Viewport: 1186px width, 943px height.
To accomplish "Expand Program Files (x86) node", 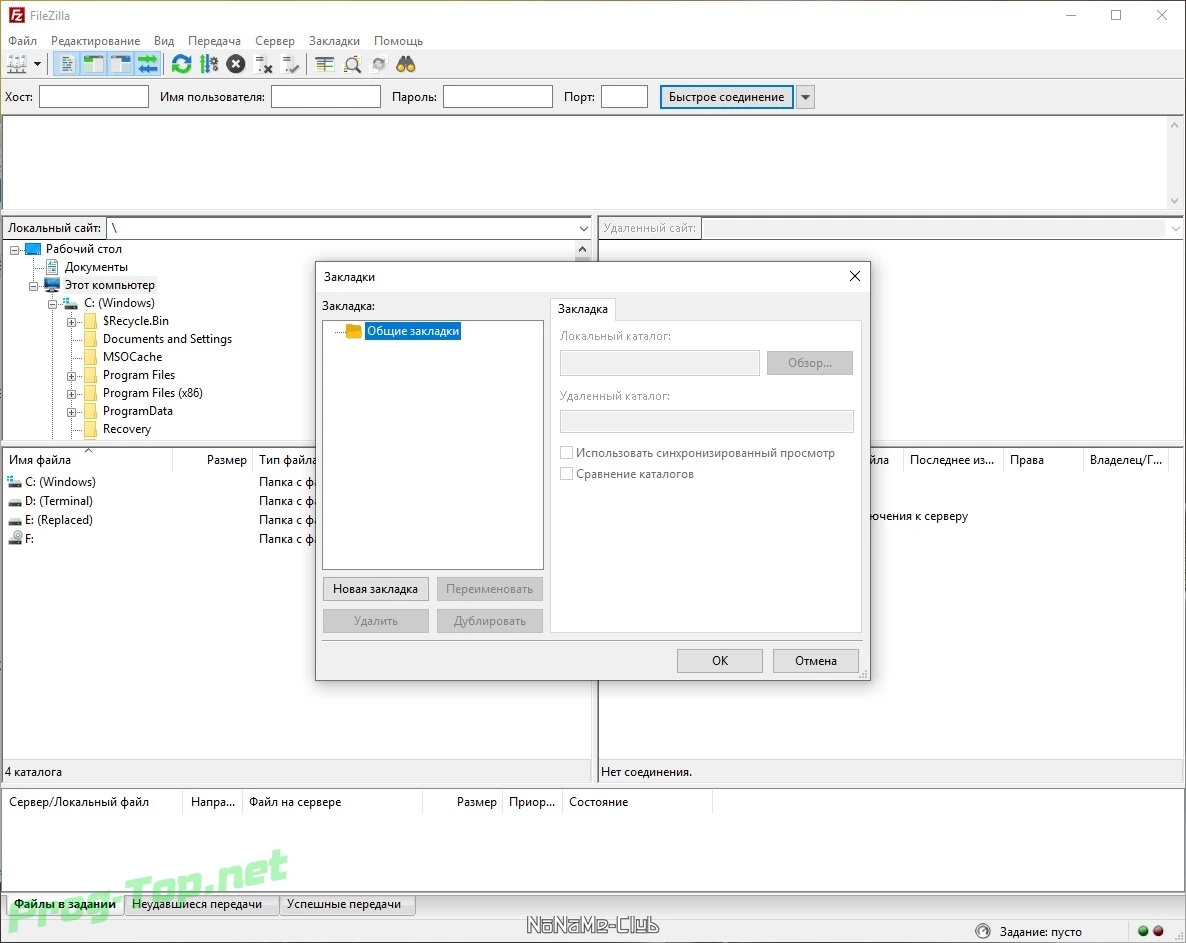I will coord(71,394).
